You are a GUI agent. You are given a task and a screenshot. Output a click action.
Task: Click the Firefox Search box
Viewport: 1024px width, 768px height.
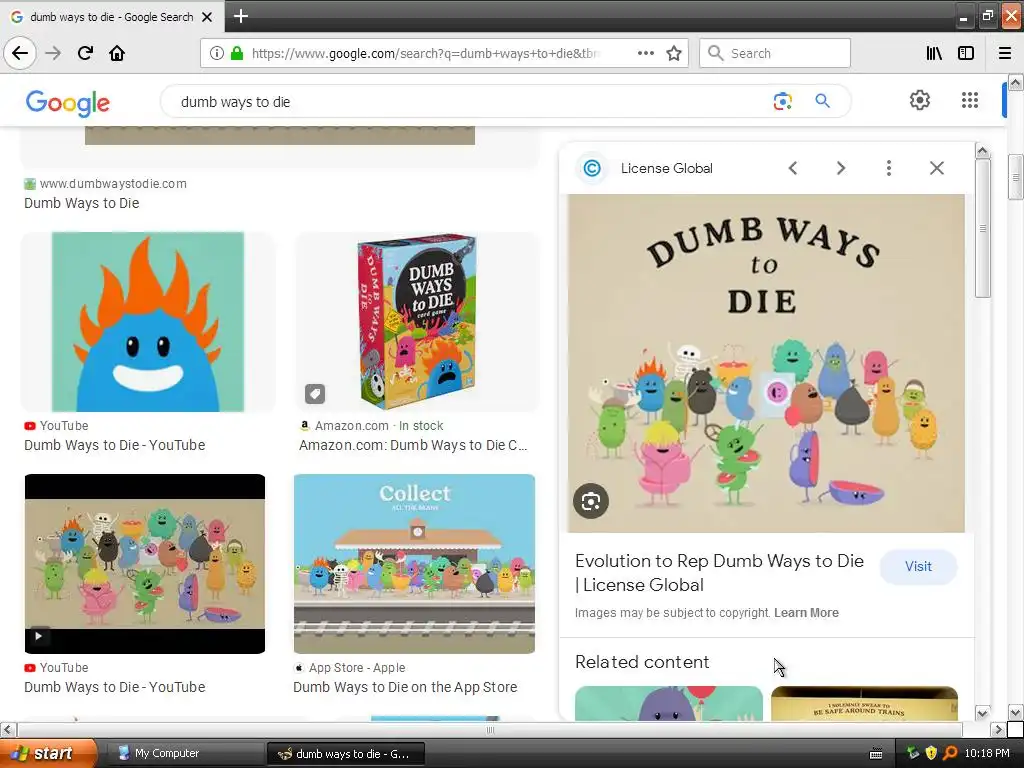[775, 53]
